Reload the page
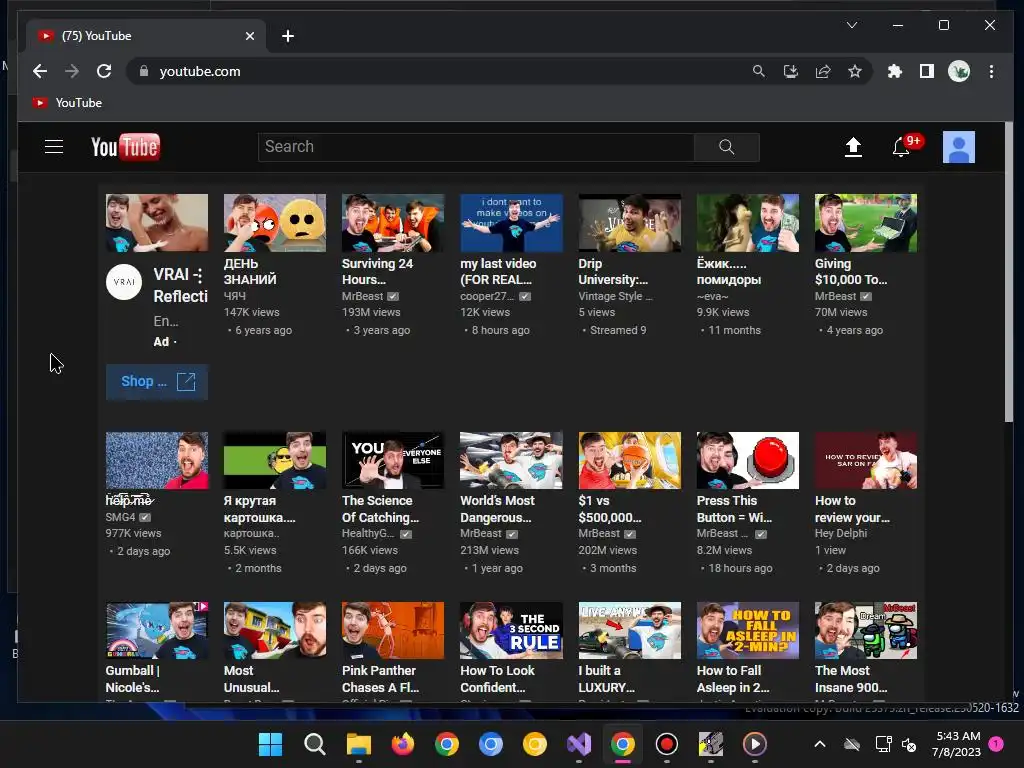1024x768 pixels. pyautogui.click(x=104, y=71)
